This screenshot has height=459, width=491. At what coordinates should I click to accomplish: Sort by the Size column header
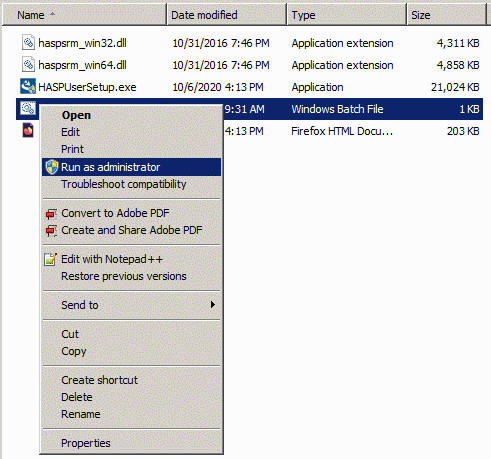446,15
